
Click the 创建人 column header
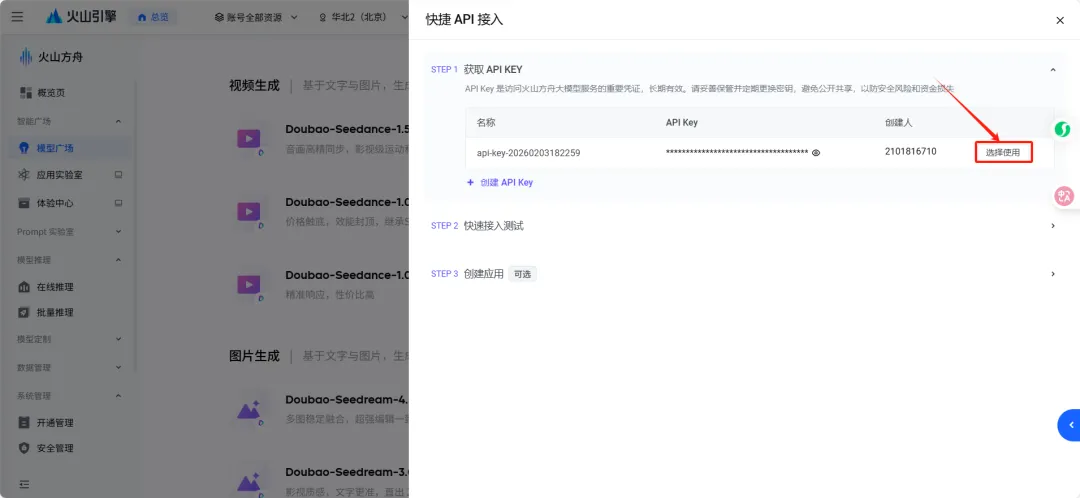click(x=898, y=123)
